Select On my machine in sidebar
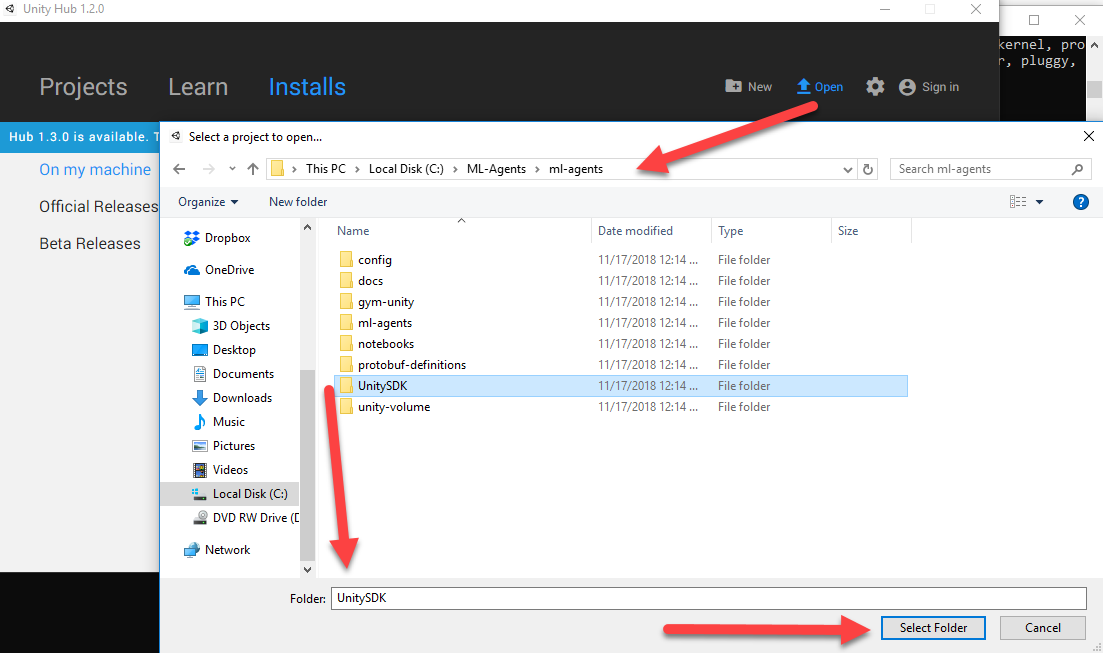1103x653 pixels. point(95,170)
